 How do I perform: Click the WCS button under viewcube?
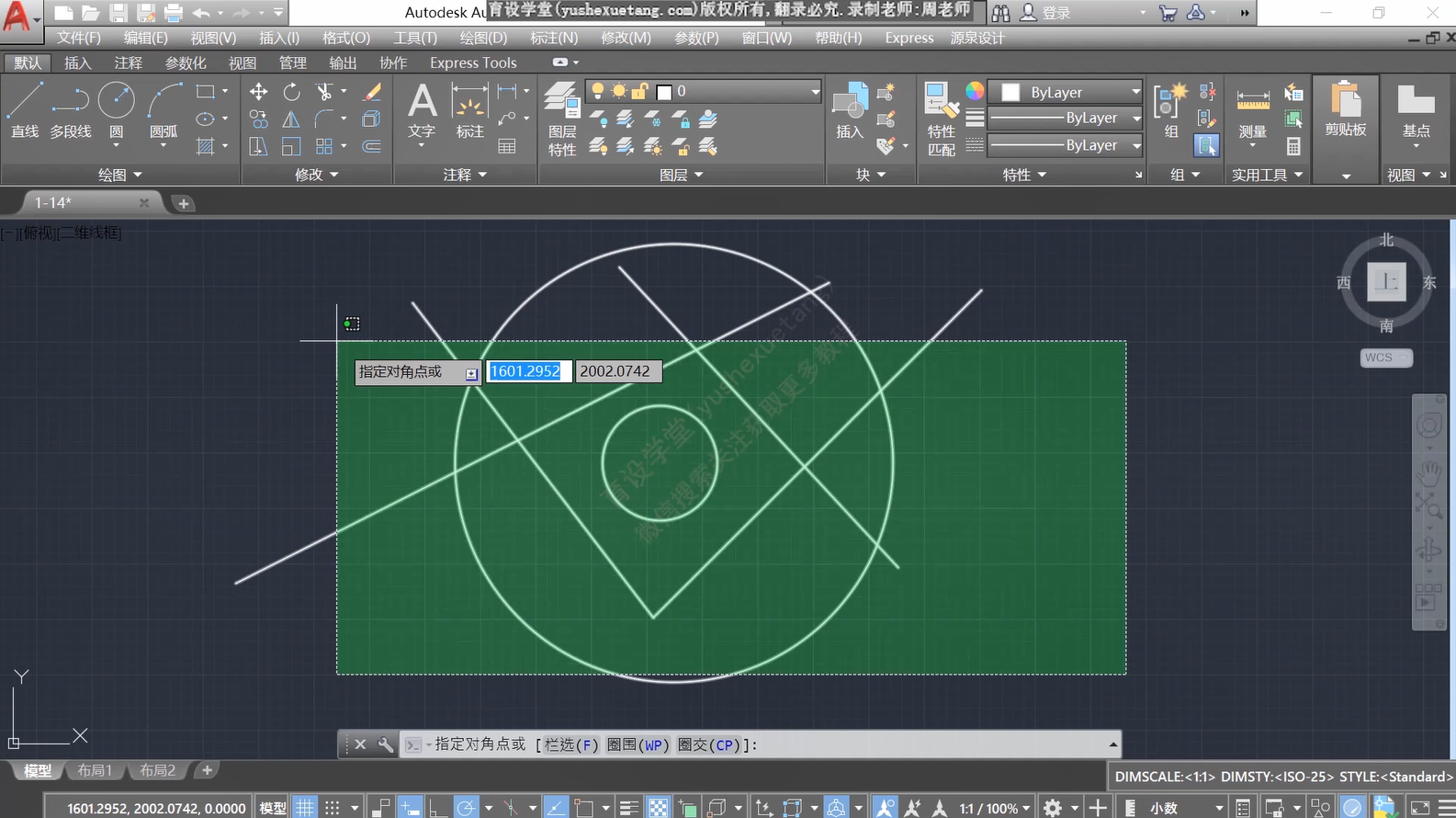click(x=1386, y=358)
